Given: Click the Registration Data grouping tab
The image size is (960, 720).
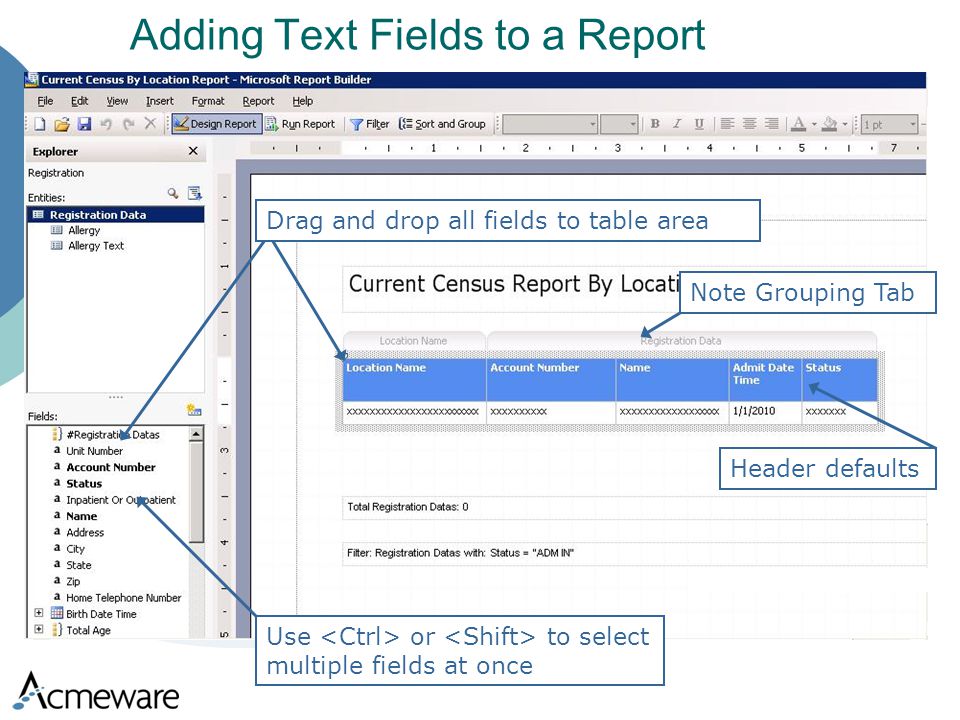Looking at the screenshot, I should tap(681, 341).
